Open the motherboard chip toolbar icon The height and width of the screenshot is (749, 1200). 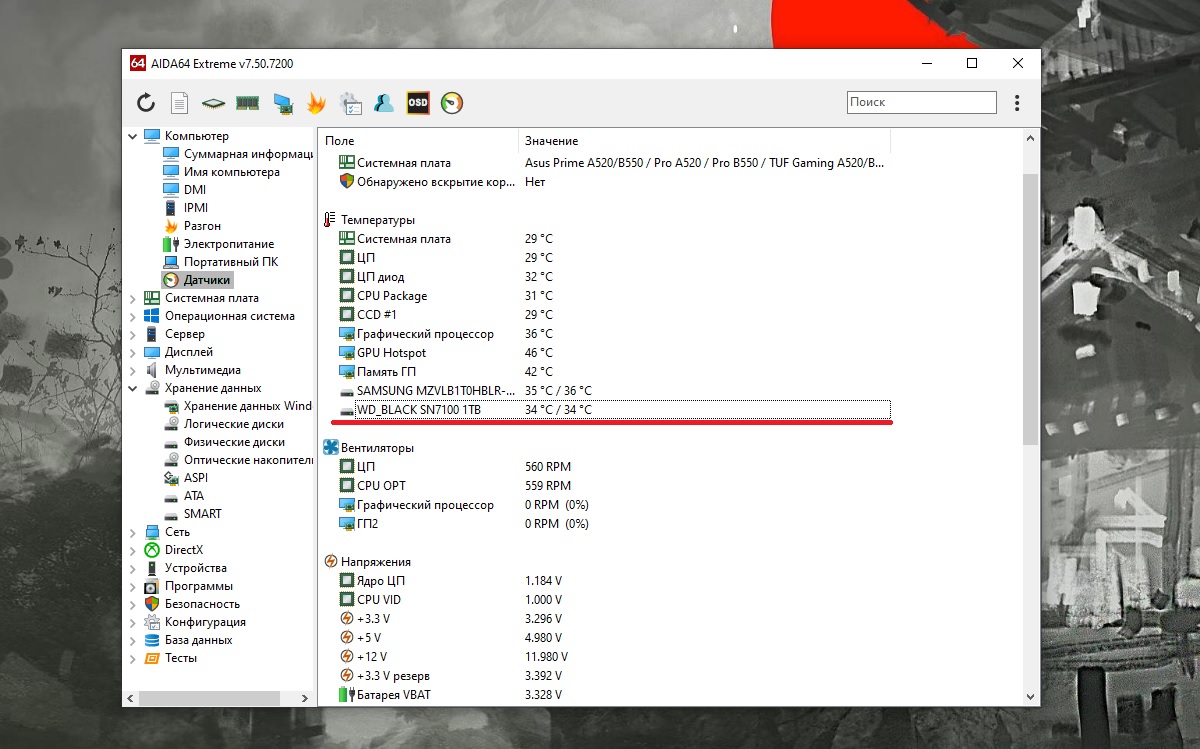click(213, 102)
